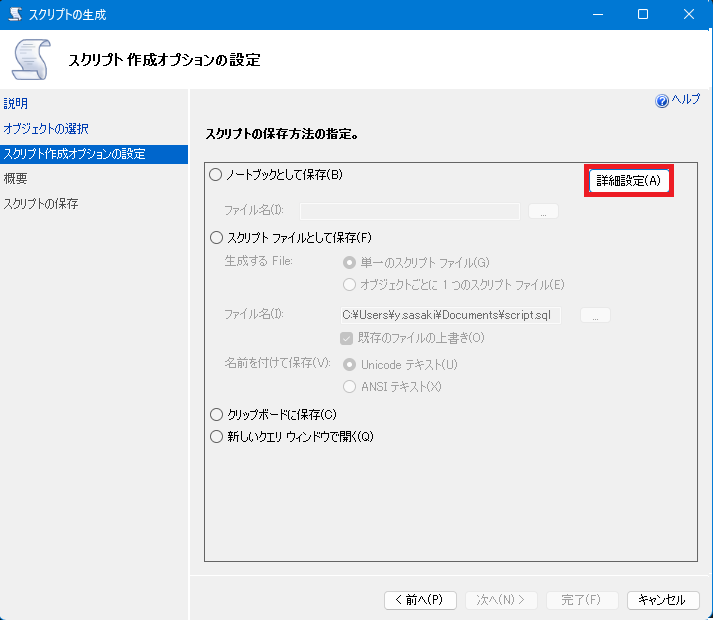
Task: Go to スクリプトの保存 wizard step
Action: pos(41,203)
